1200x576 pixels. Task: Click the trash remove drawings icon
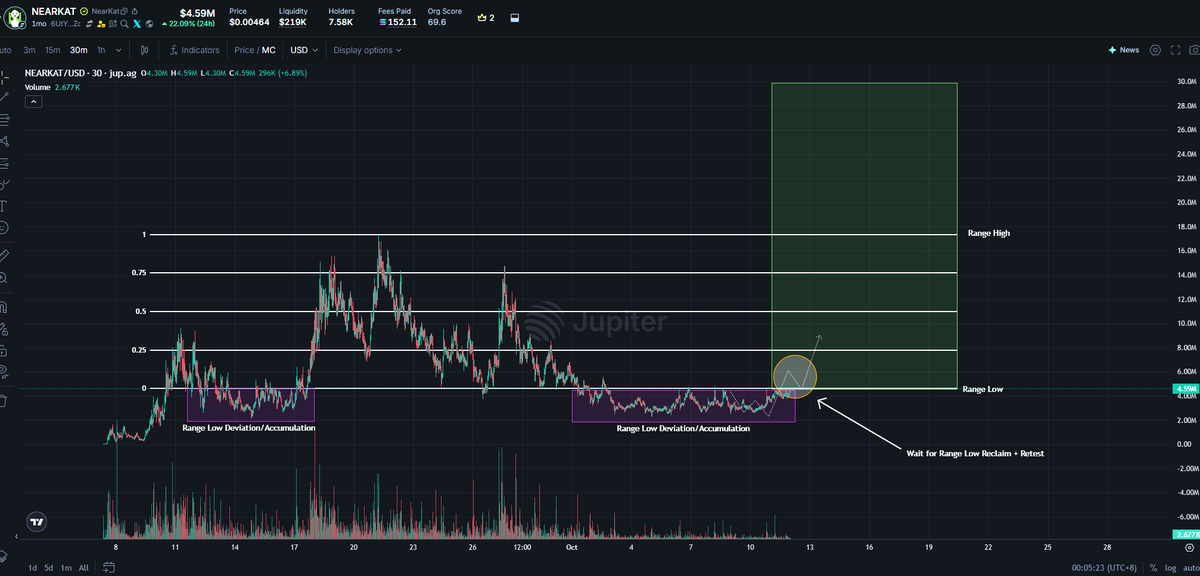4,400
